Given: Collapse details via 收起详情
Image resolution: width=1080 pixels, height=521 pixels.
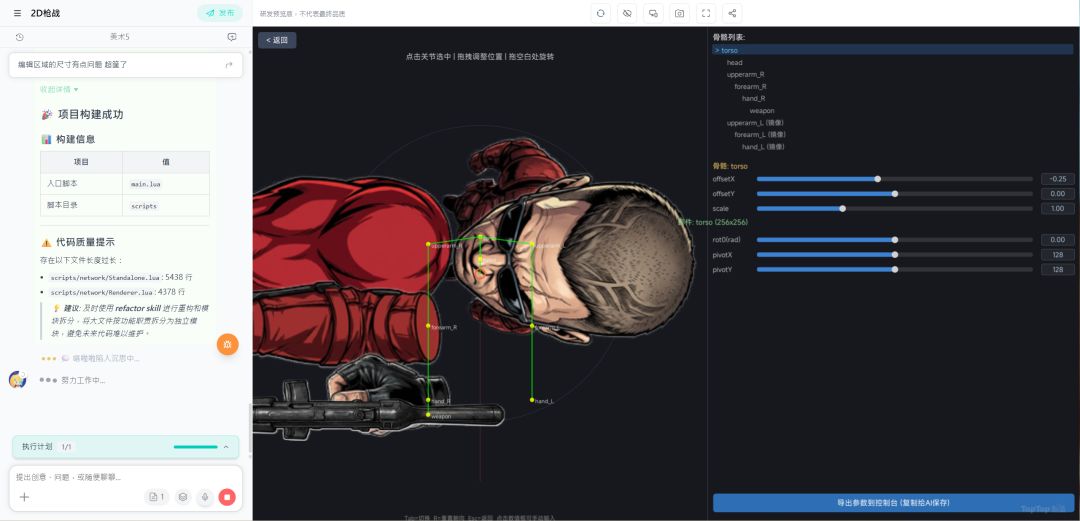Looking at the screenshot, I should point(59,89).
